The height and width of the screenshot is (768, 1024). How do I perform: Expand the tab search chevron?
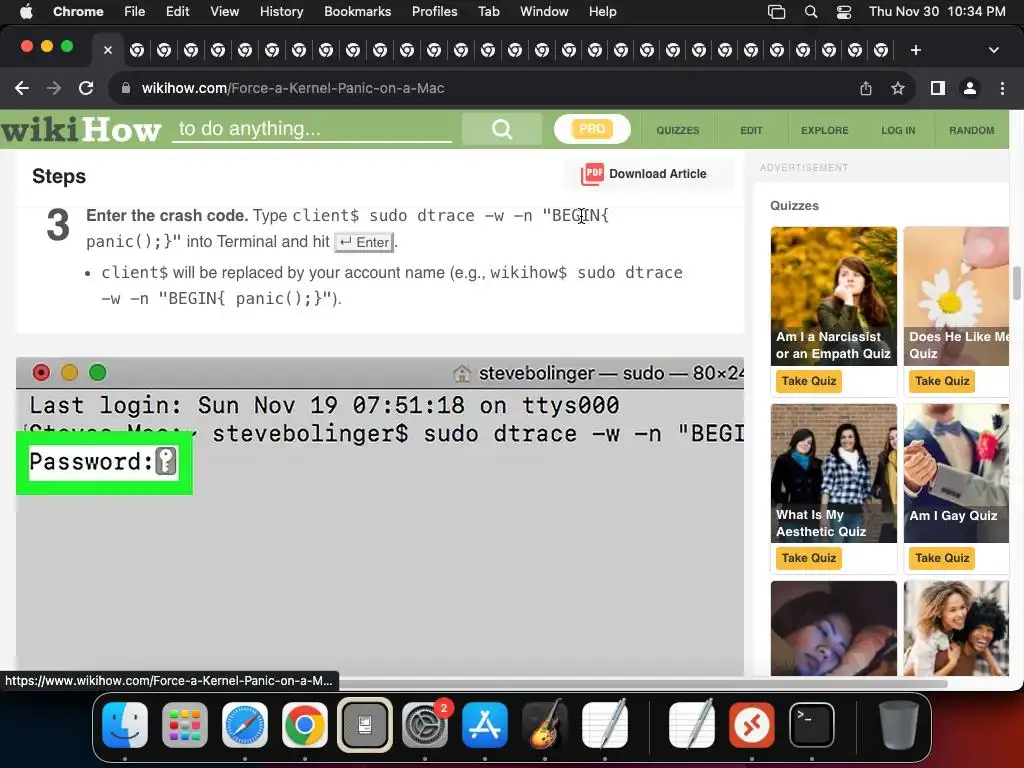click(994, 50)
